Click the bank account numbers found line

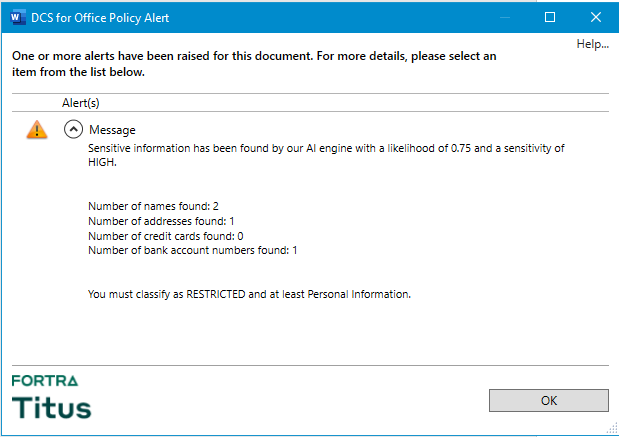click(x=192, y=250)
